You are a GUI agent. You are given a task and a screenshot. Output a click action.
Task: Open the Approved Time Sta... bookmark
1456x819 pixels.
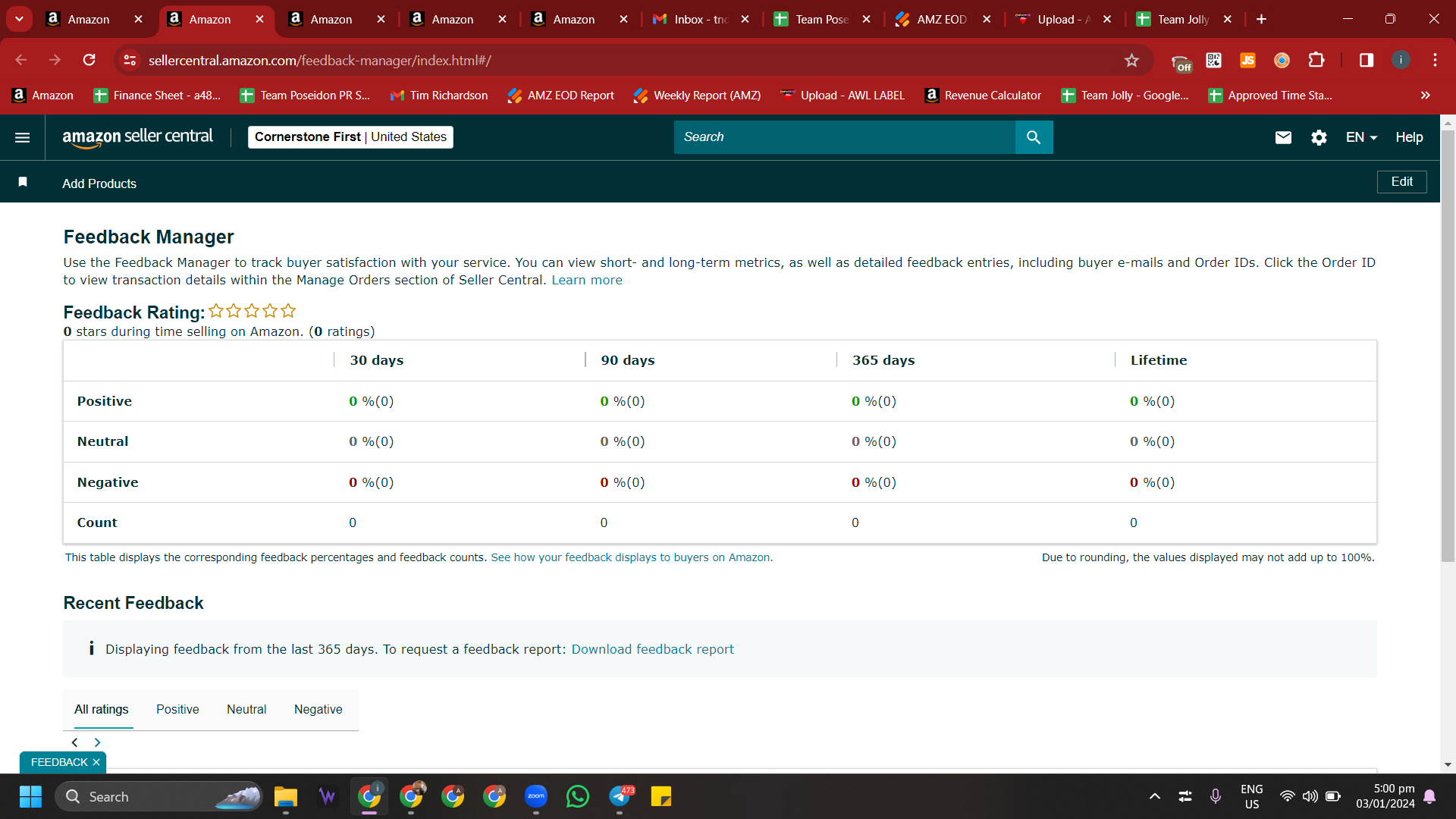tap(1270, 95)
